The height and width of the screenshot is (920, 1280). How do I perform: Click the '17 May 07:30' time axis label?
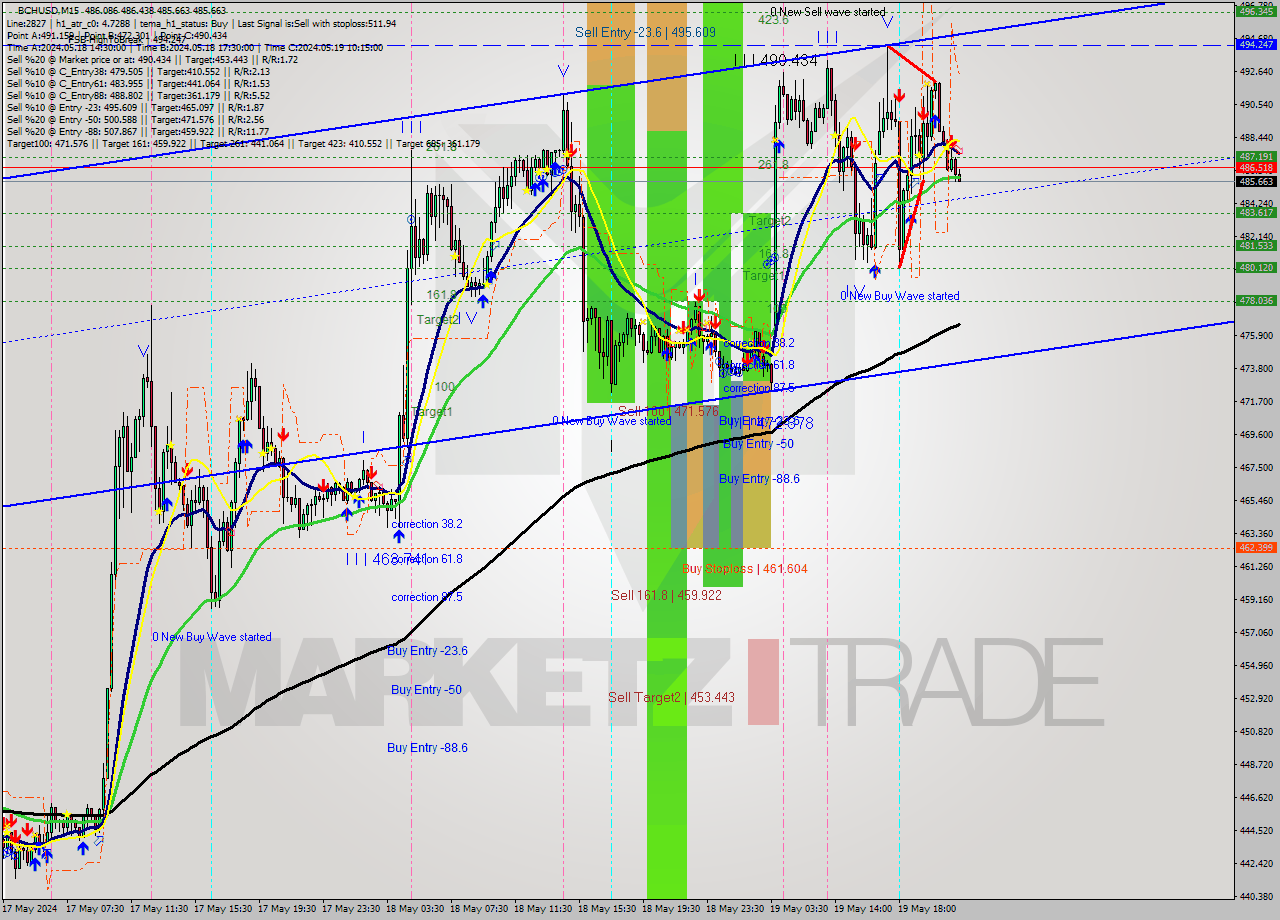(x=96, y=909)
